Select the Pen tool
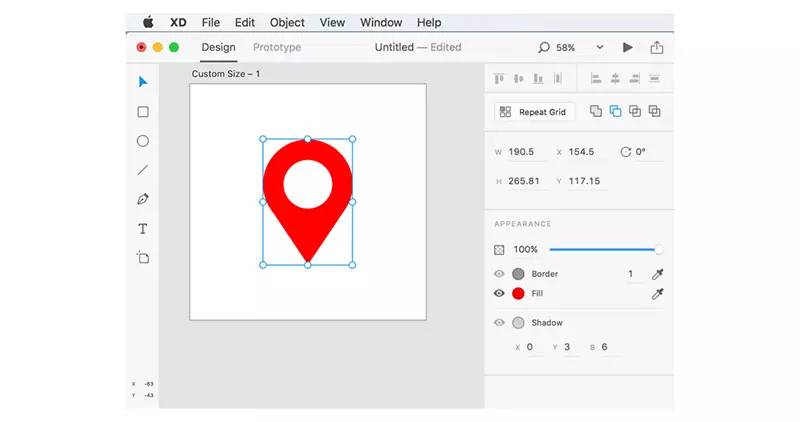 coord(143,199)
